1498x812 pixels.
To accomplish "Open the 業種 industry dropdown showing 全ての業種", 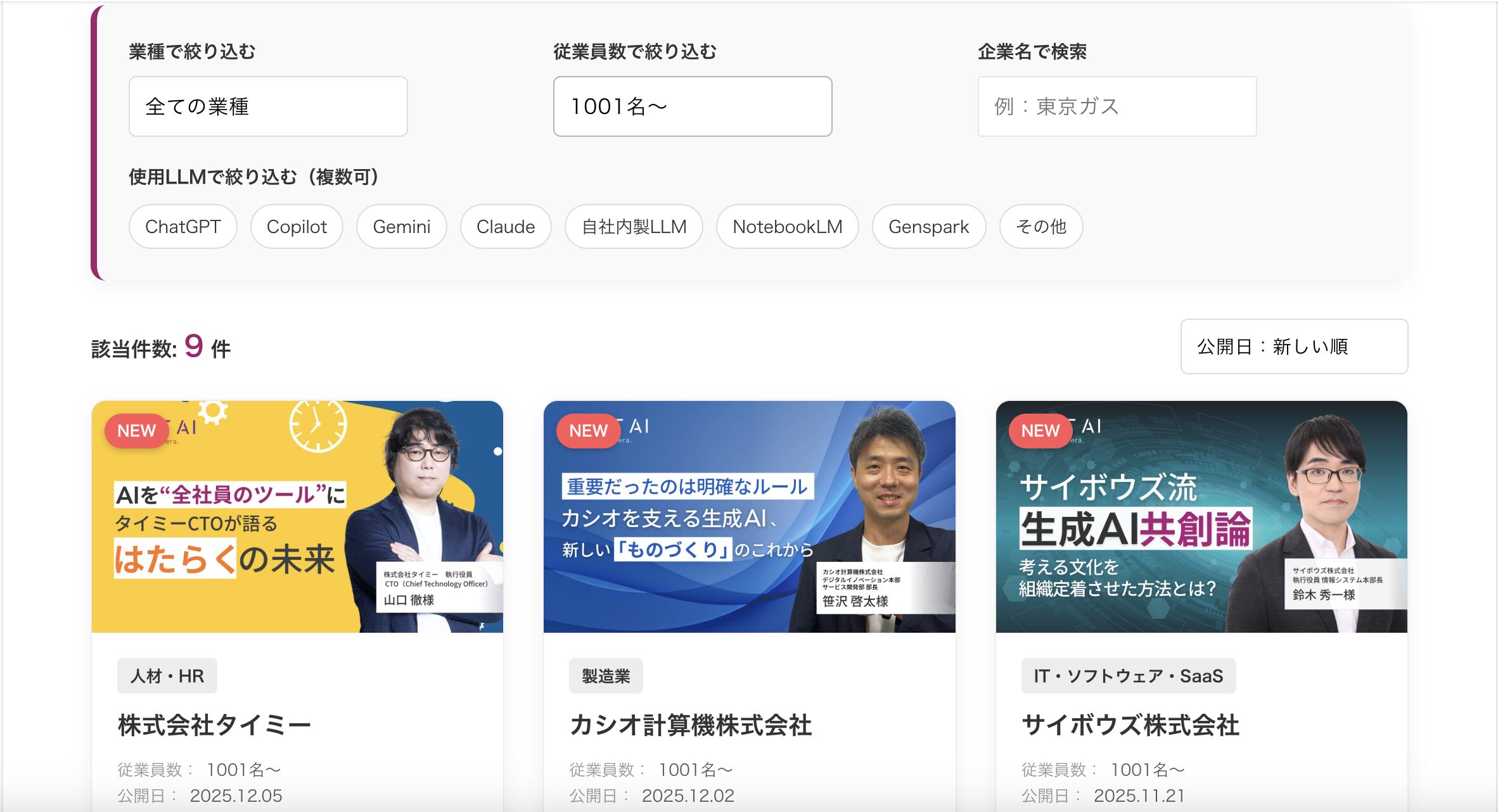I will (x=267, y=106).
